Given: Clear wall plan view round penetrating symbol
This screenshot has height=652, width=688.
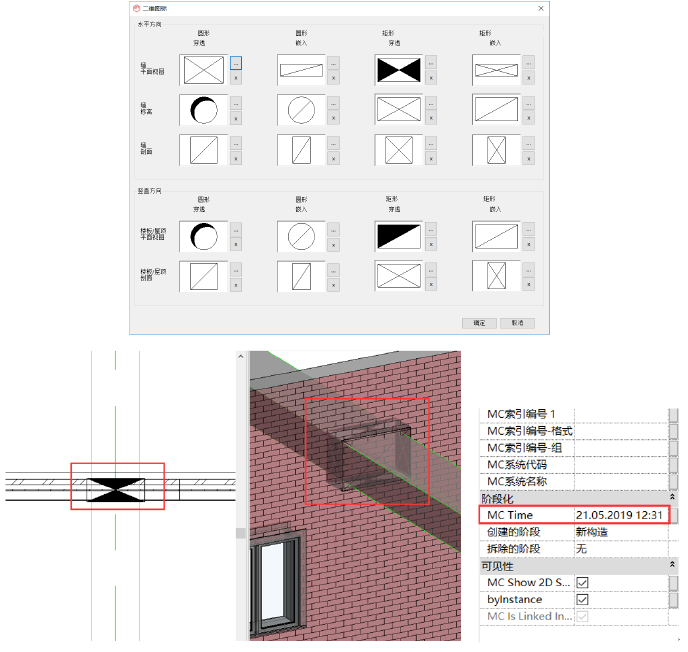Looking at the screenshot, I should pyautogui.click(x=236, y=78).
